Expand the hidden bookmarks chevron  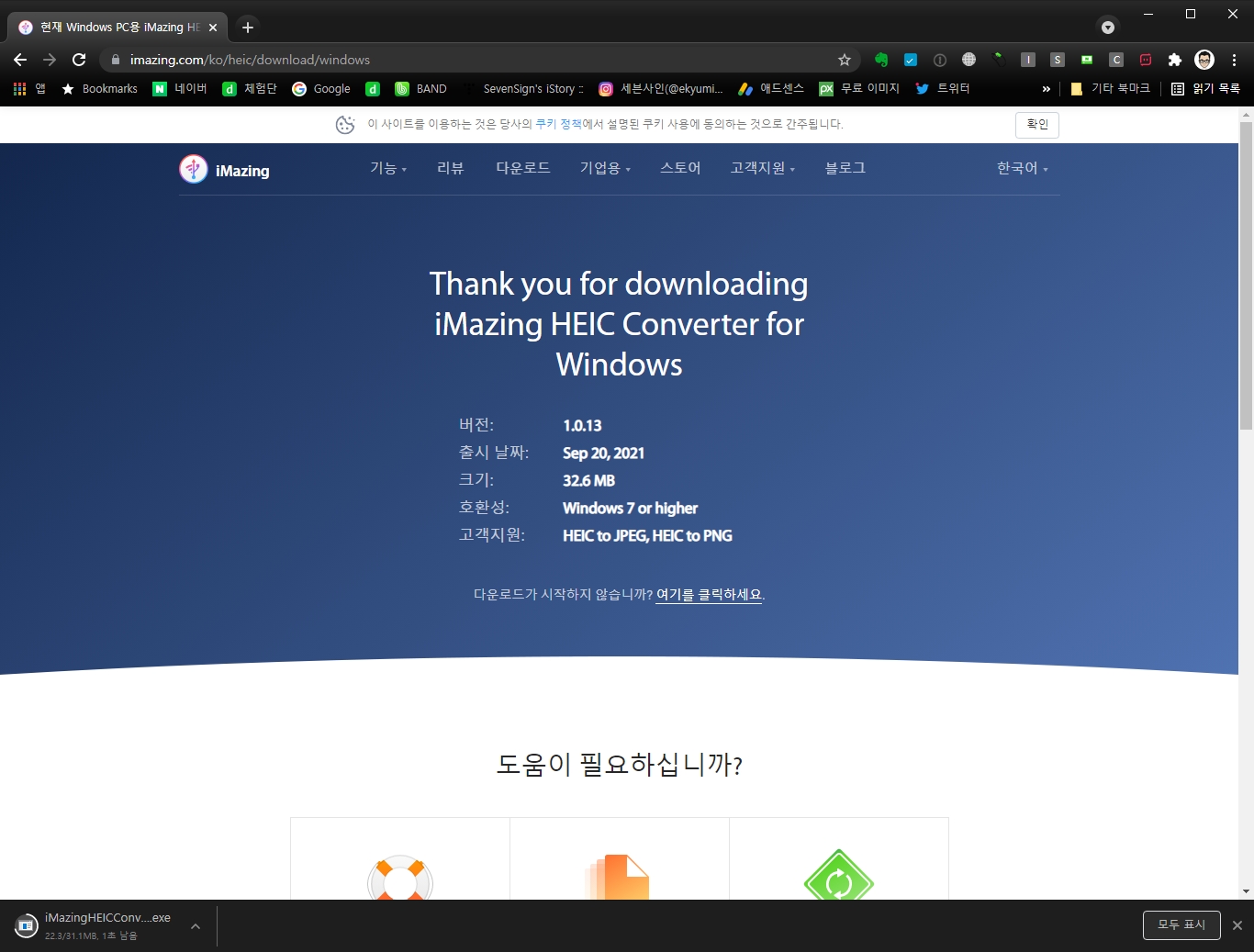point(1046,89)
